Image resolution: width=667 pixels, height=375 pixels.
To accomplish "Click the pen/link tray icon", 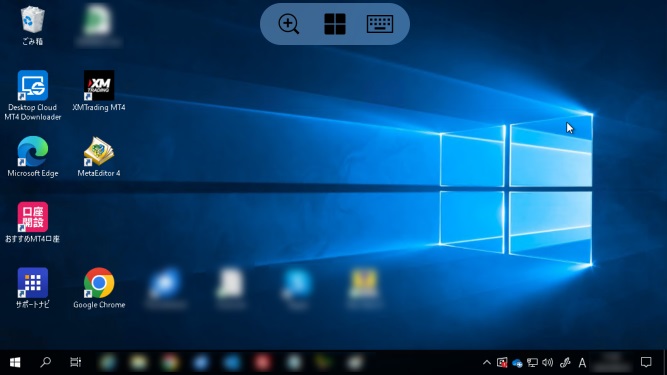I will (x=564, y=363).
